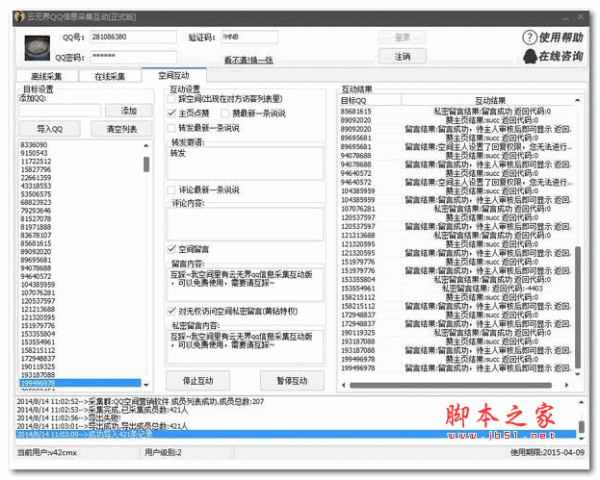Click the 评论内容 text area
The width and height of the screenshot is (600, 480).
(245, 225)
